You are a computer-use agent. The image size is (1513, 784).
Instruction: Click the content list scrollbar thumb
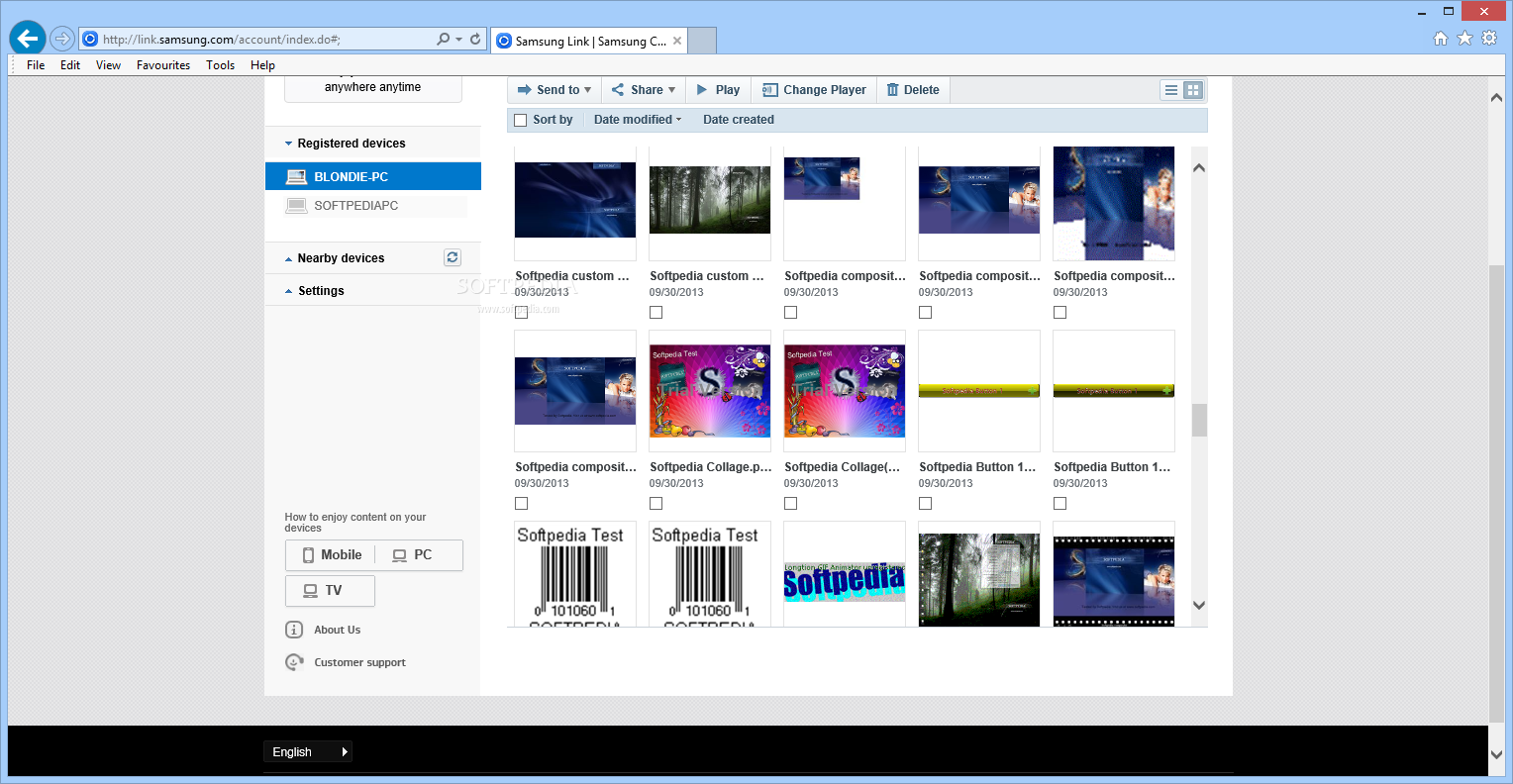pos(1199,420)
